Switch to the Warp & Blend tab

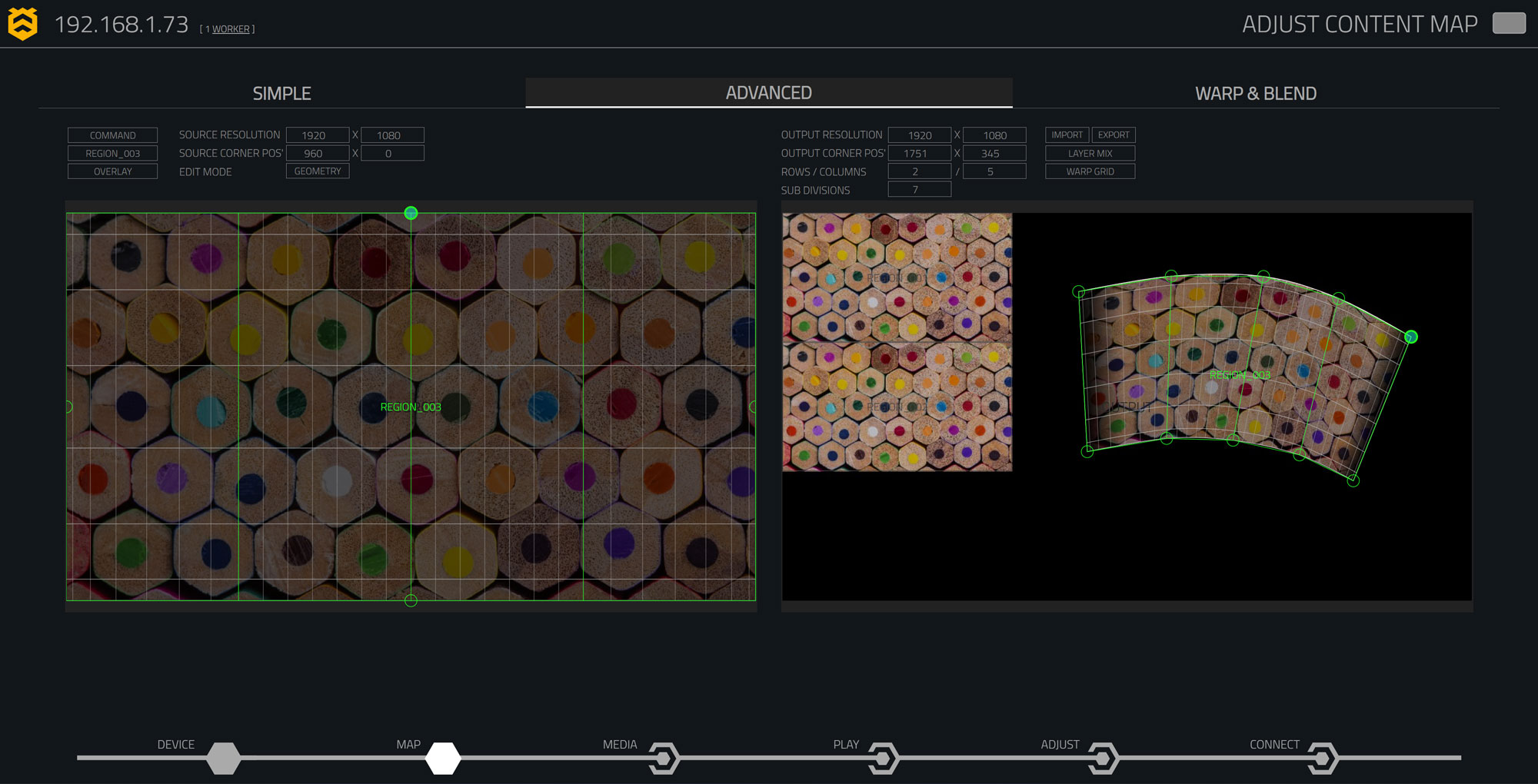(1255, 93)
